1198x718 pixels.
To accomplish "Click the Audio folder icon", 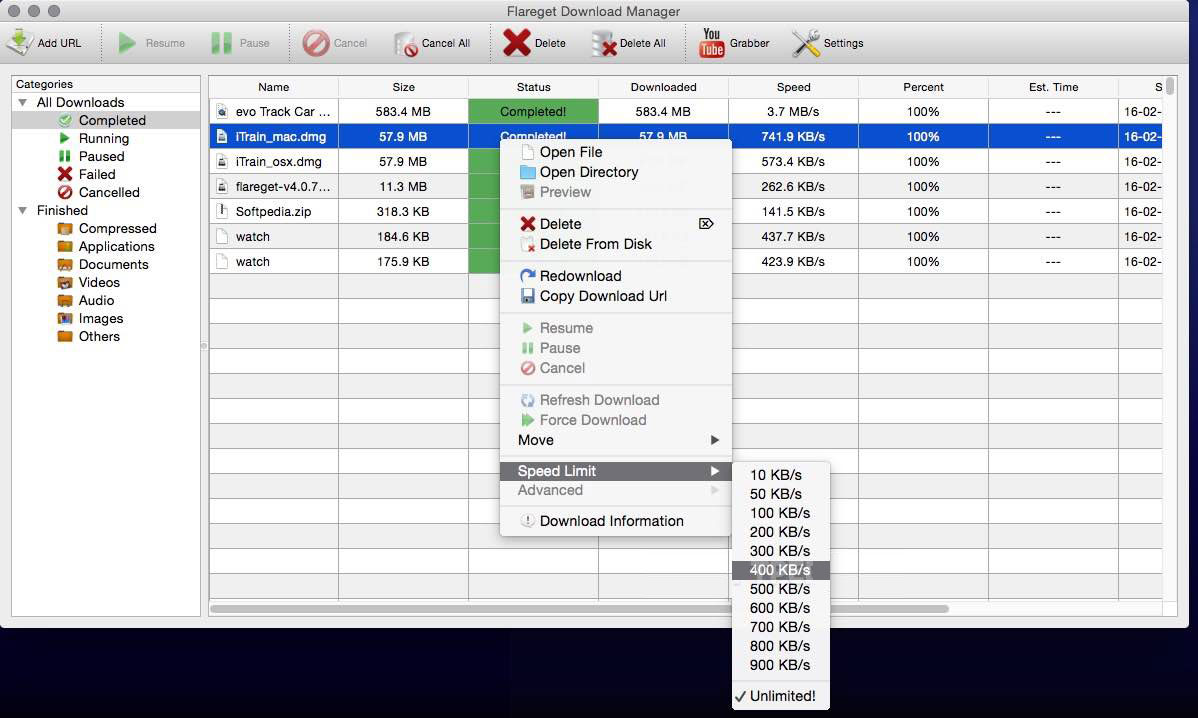I will [x=65, y=300].
